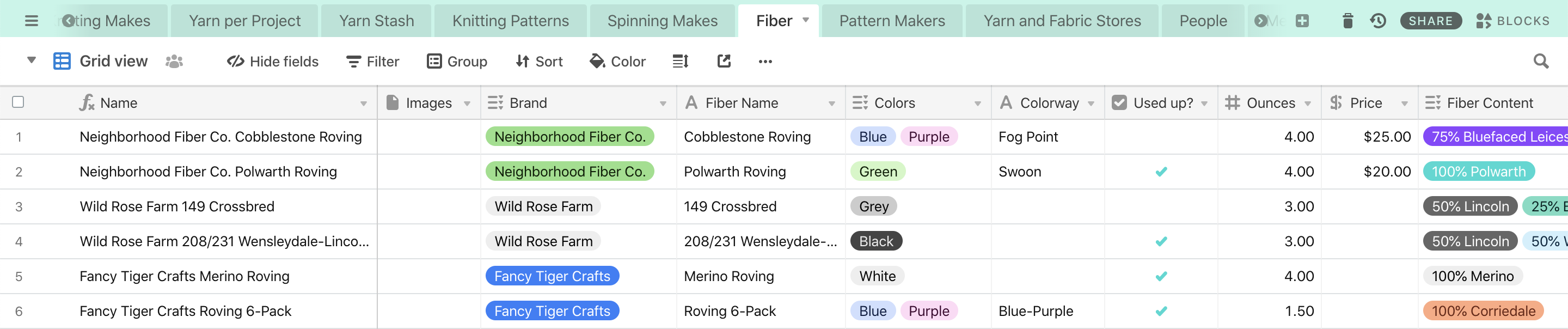Open search with the magnifier icon
1568x329 pixels.
[1541, 61]
